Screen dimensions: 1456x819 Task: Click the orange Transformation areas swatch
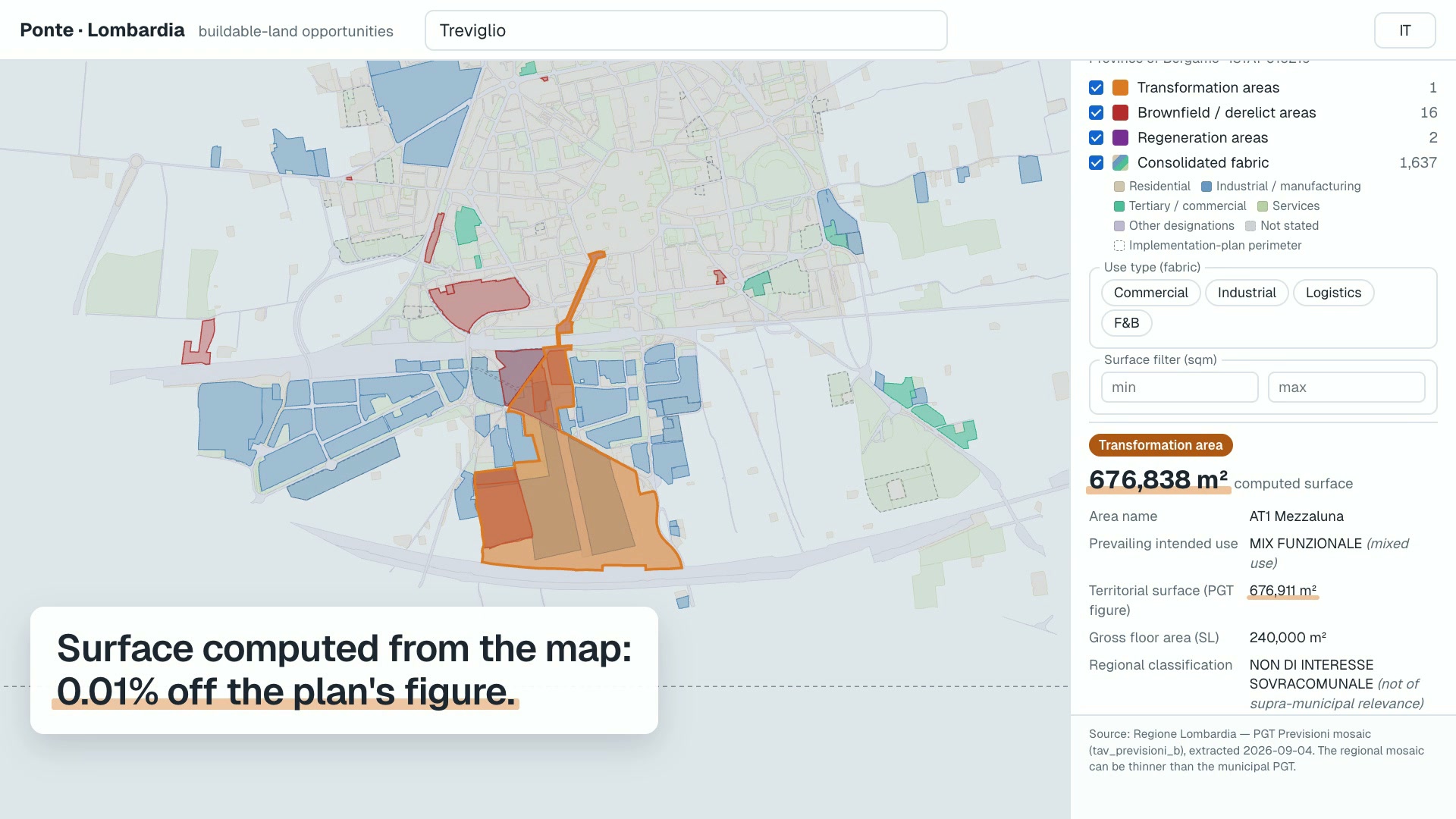1120,88
